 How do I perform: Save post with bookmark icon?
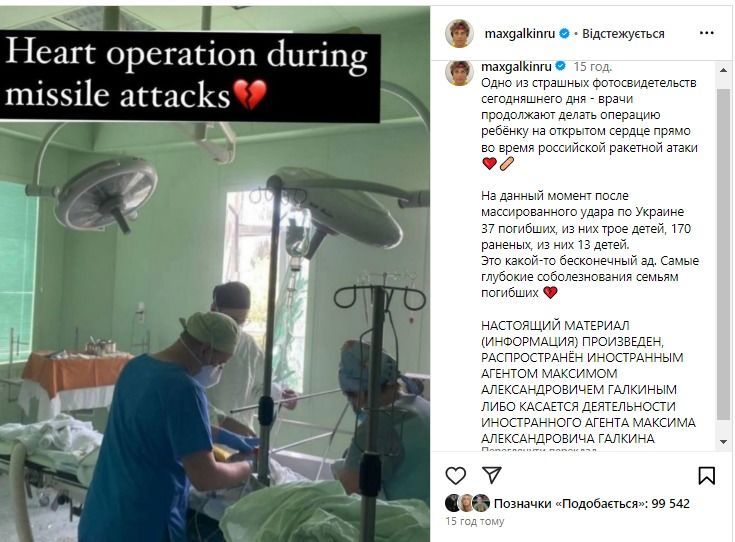706,475
